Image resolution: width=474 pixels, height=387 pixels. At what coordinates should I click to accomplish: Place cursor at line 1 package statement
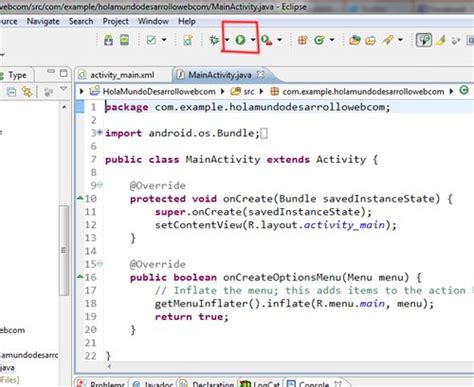click(x=247, y=107)
